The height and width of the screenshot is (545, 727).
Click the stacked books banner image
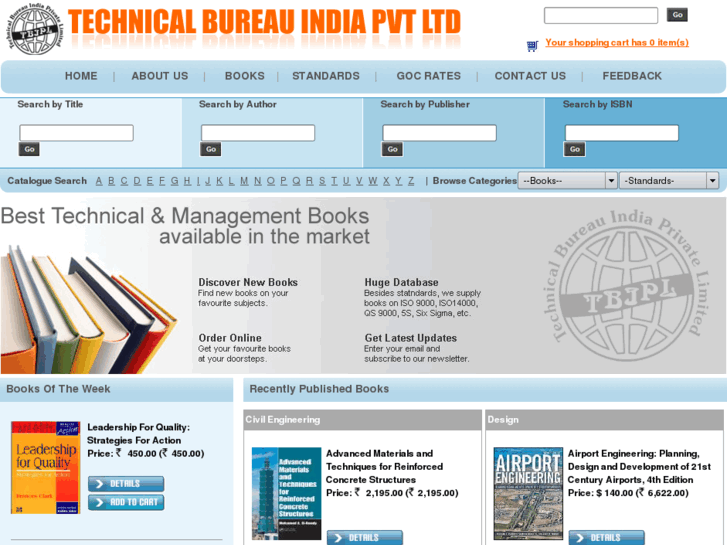pos(88,310)
